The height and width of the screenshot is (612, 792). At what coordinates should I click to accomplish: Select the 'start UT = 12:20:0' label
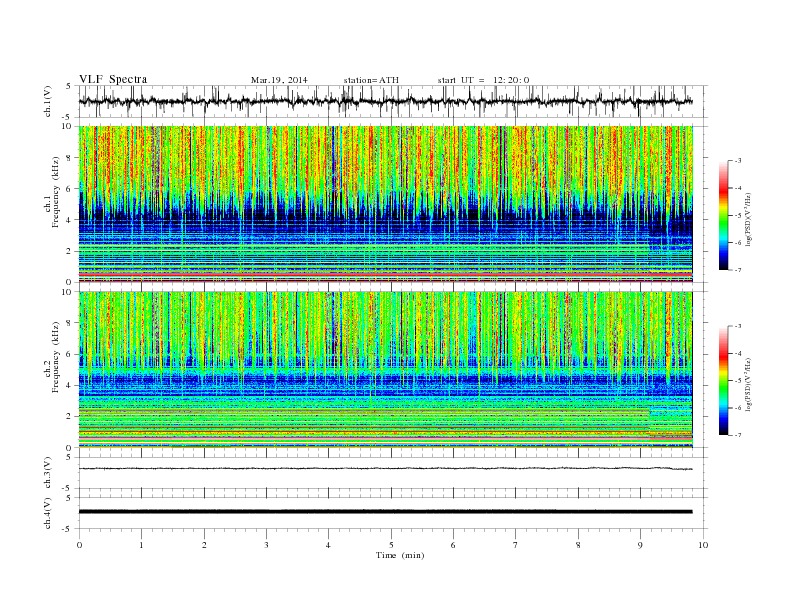(483, 80)
